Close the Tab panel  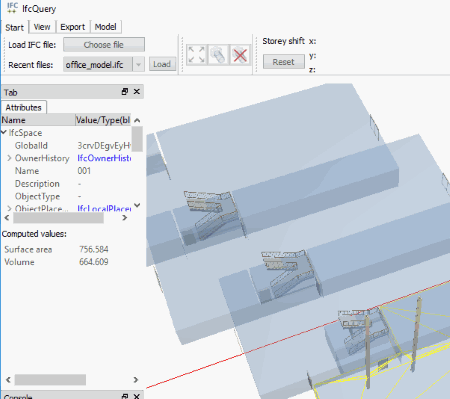pyautogui.click(x=137, y=92)
